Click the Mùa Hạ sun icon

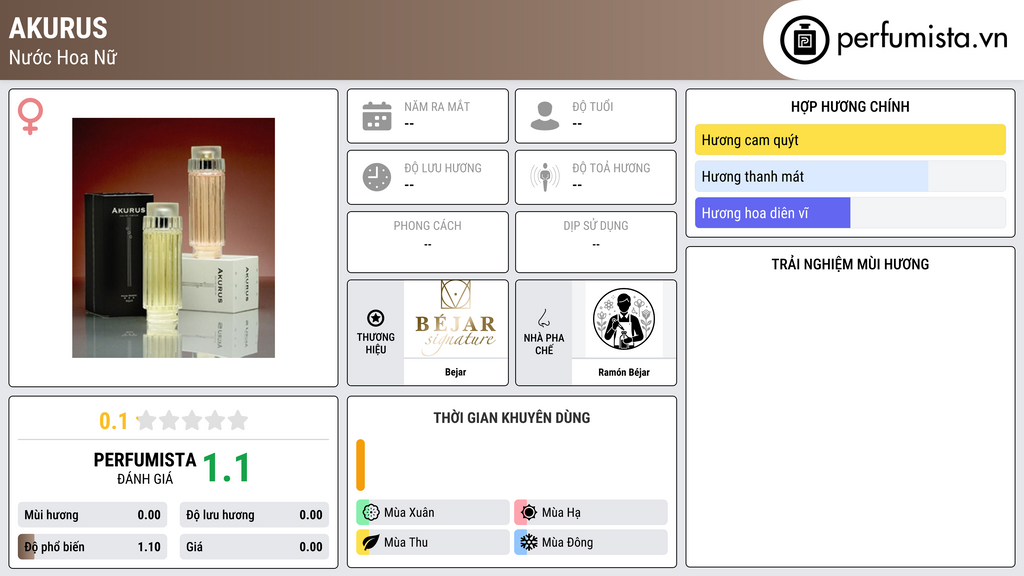pos(529,513)
